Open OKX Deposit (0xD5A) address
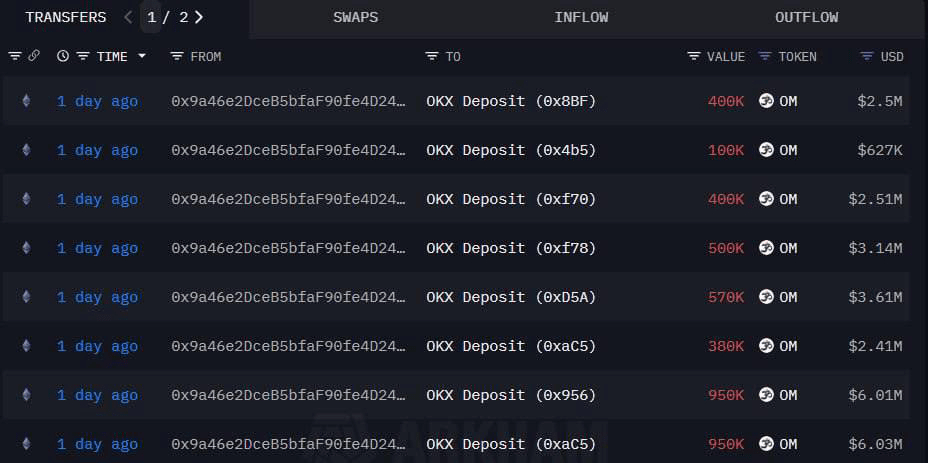The width and height of the screenshot is (928, 463). [x=511, y=297]
